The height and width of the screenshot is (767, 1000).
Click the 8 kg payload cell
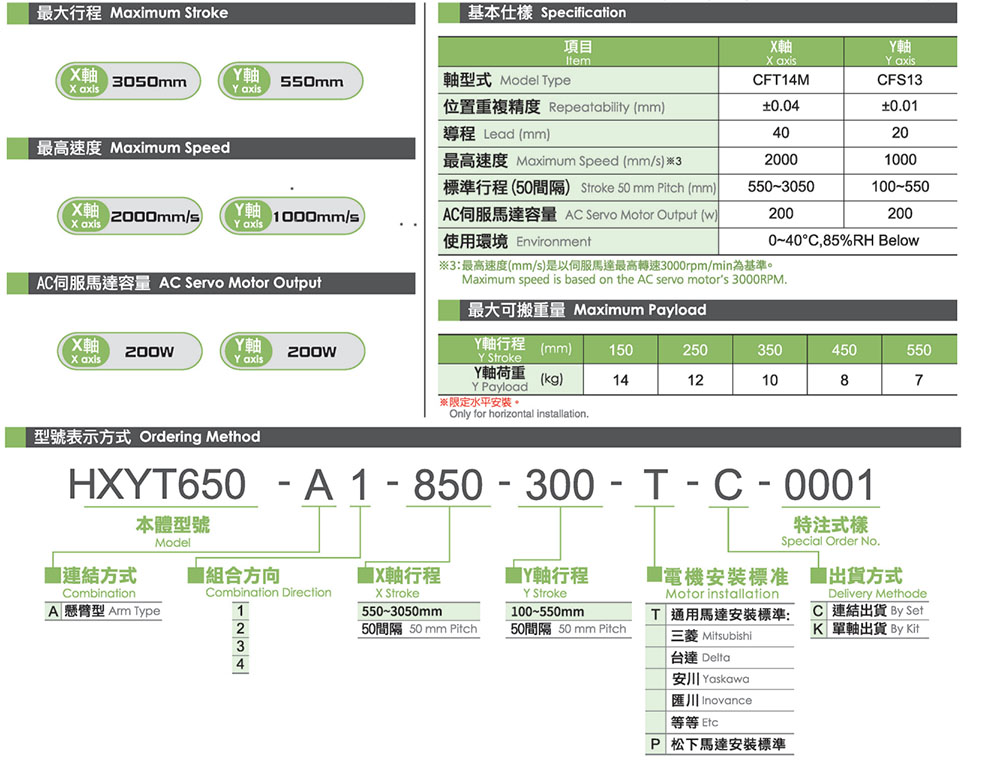click(844, 380)
